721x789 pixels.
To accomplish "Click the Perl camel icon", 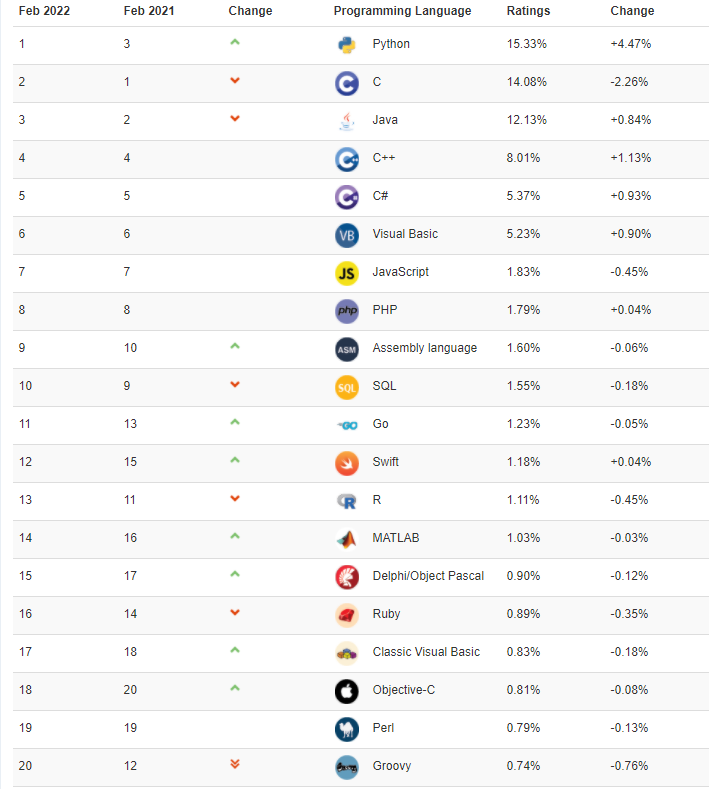I will coord(347,730).
